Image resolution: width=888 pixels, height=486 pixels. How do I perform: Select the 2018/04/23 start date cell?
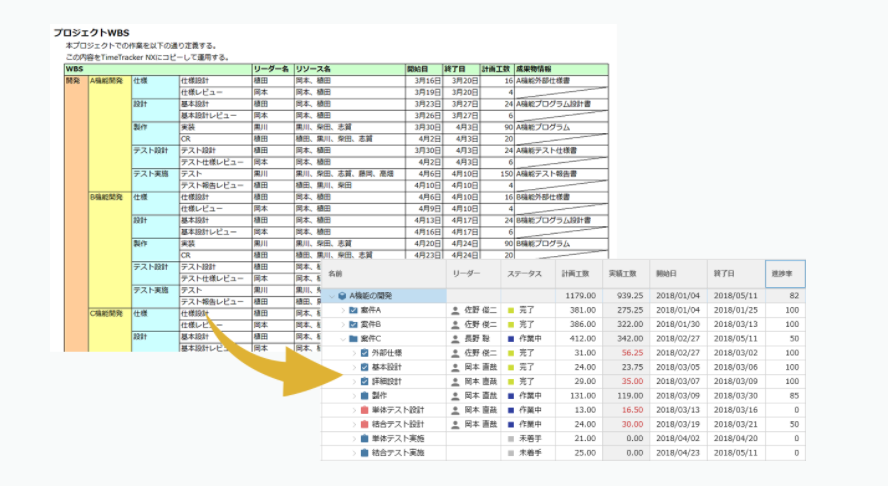click(x=678, y=453)
